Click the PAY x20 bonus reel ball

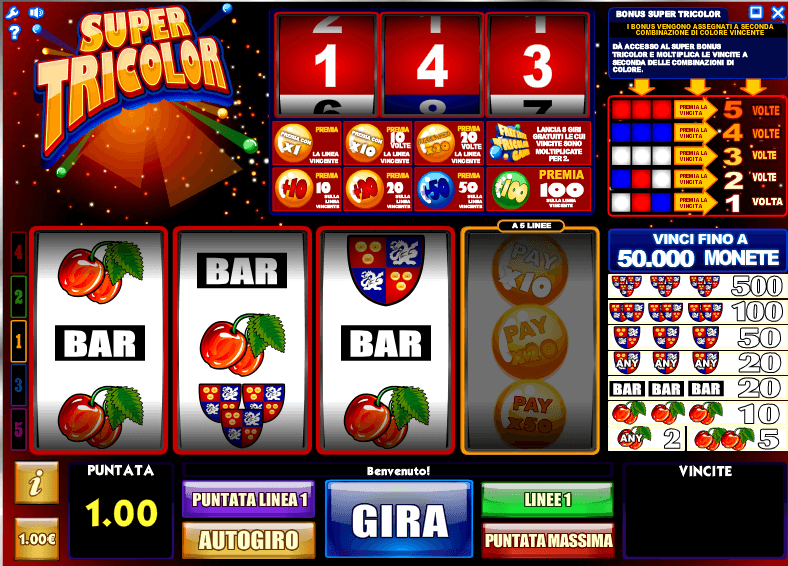[x=530, y=342]
